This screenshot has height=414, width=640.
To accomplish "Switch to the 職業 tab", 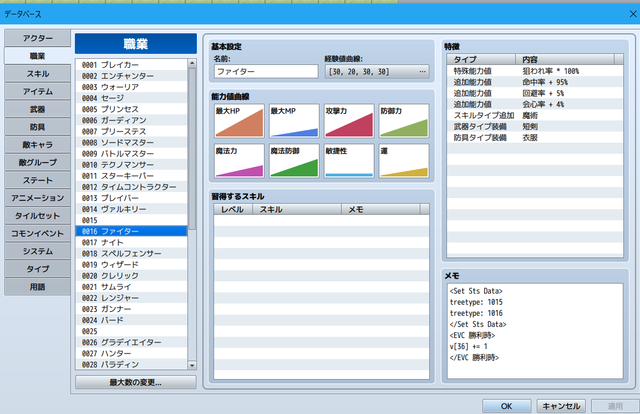I will click(x=38, y=56).
